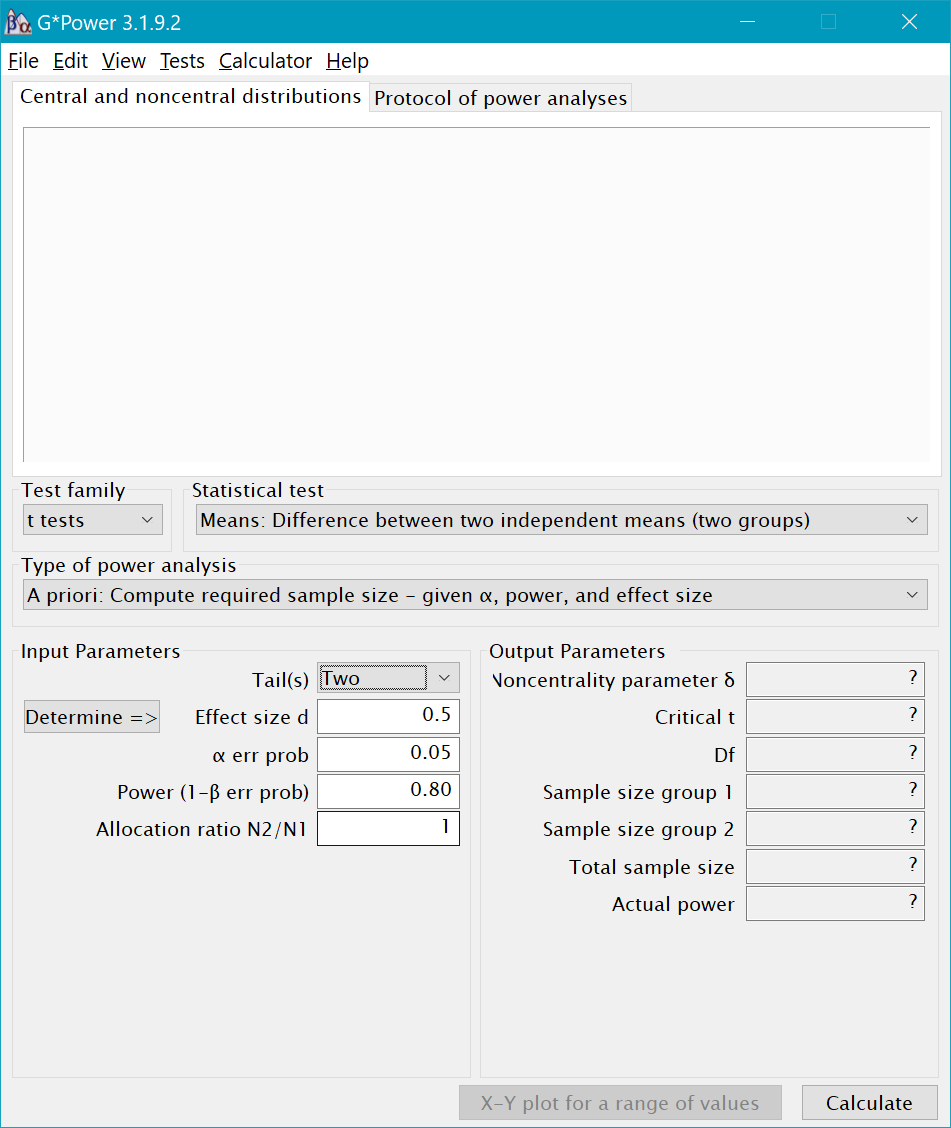The width and height of the screenshot is (951, 1128).
Task: Open the Test family dropdown
Action: coord(92,519)
